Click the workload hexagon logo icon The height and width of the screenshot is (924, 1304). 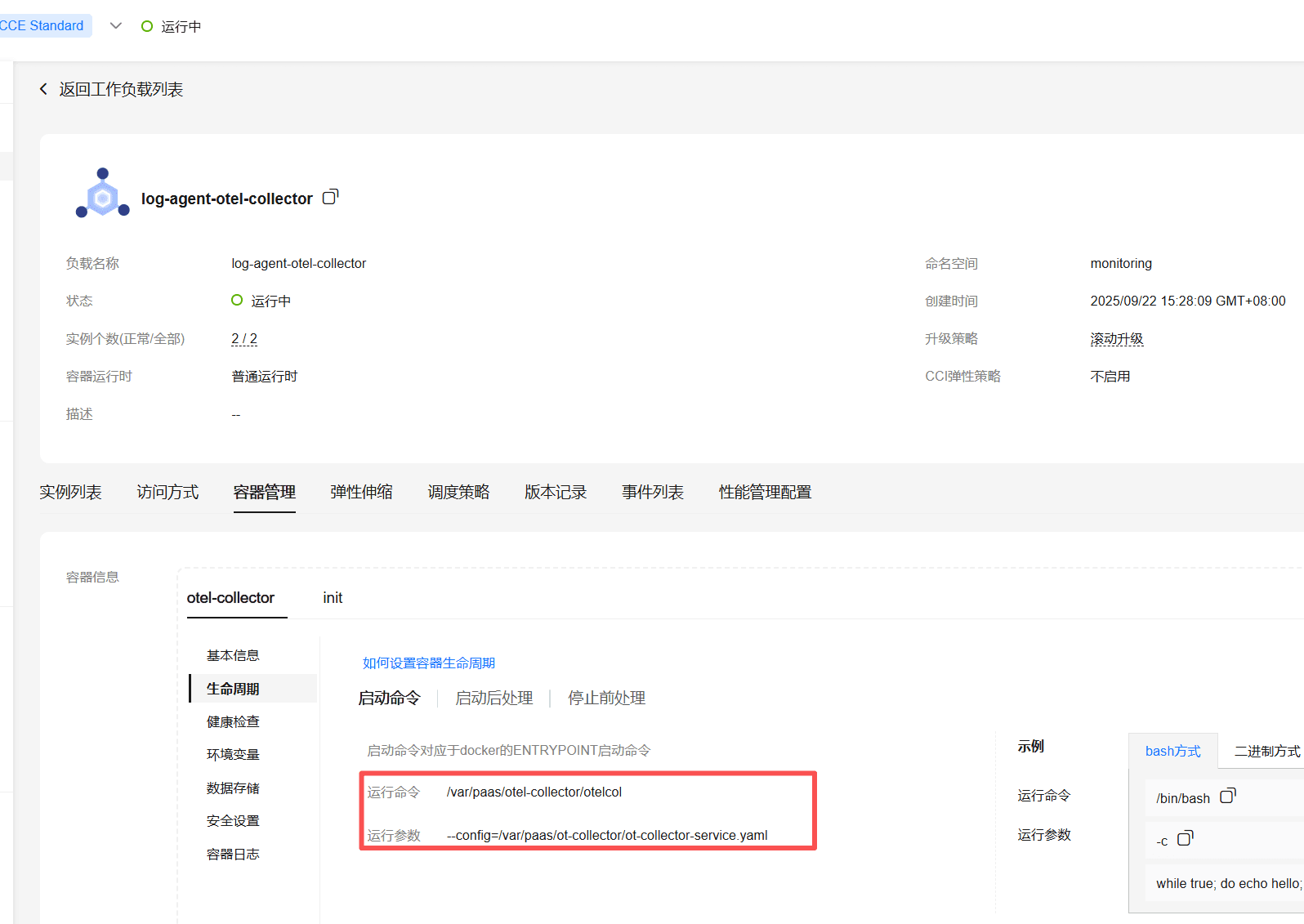(103, 194)
